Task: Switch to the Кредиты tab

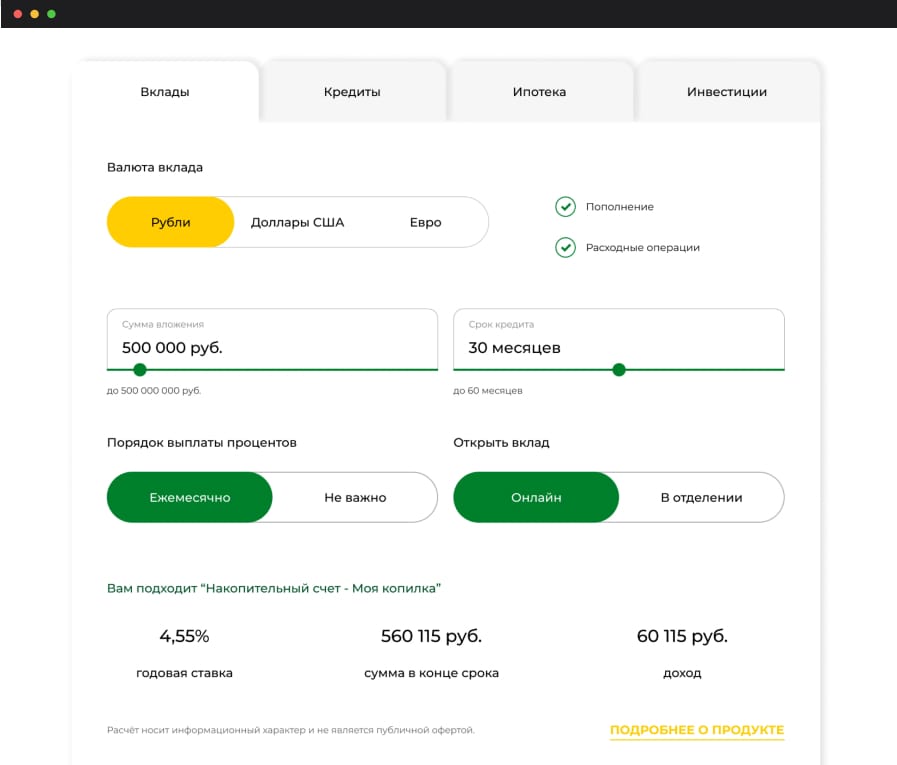Action: tap(352, 92)
